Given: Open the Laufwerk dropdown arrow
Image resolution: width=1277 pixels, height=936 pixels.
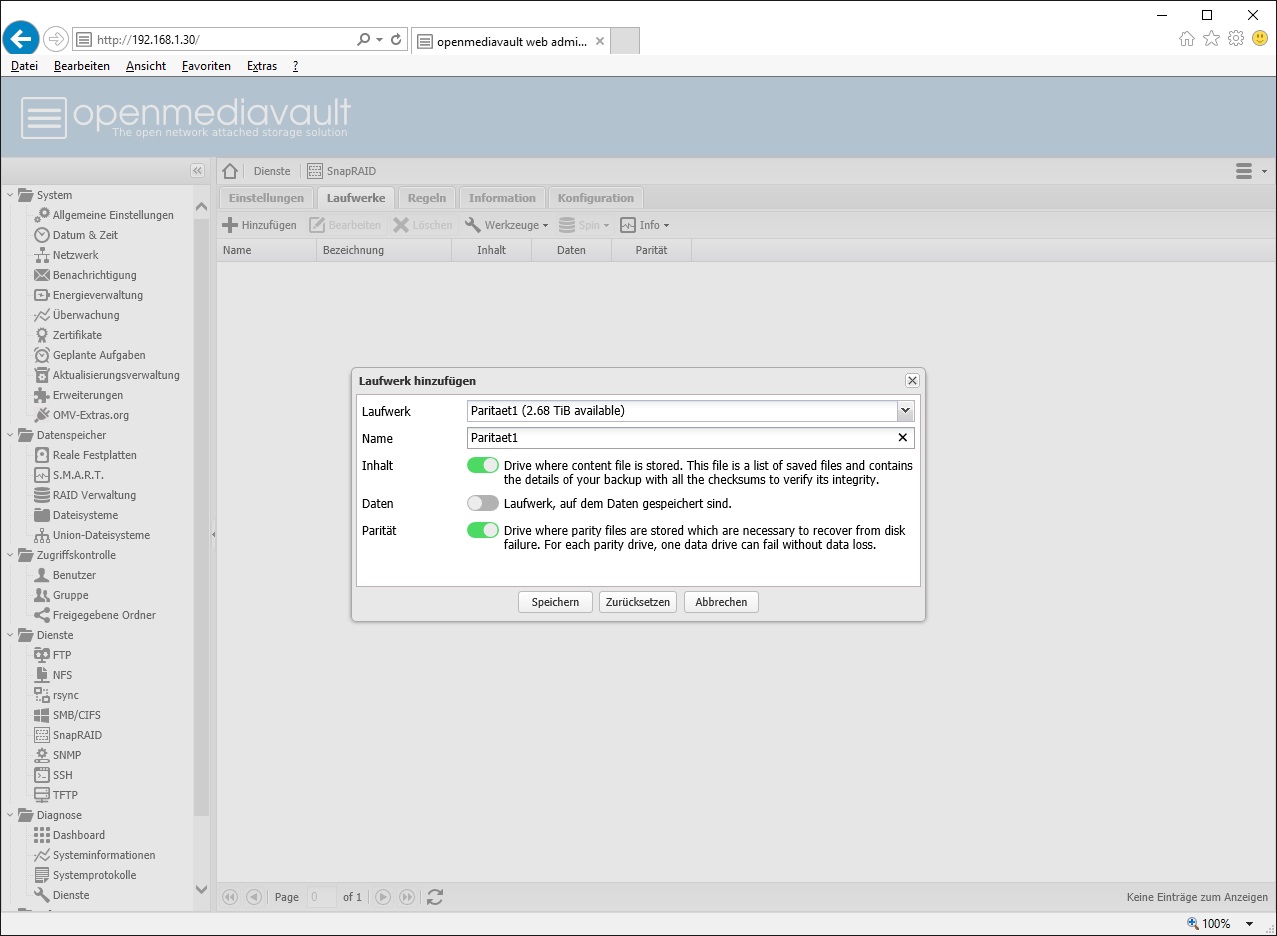Looking at the screenshot, I should (x=905, y=410).
